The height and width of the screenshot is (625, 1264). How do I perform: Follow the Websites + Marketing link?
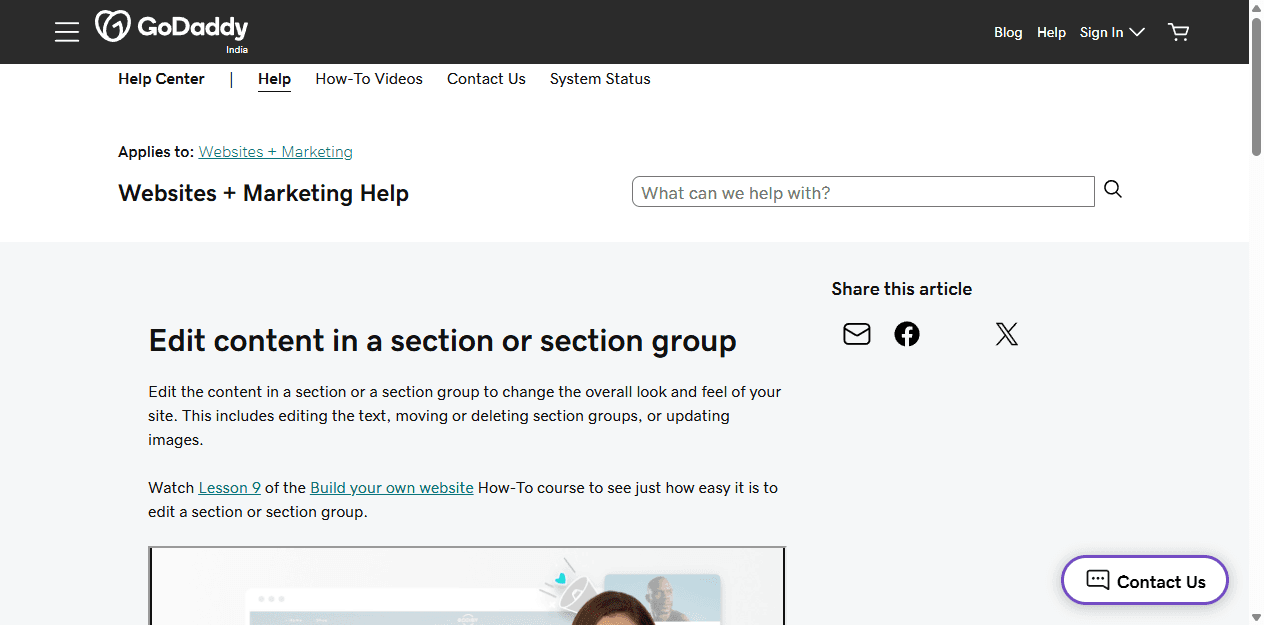[x=276, y=152]
